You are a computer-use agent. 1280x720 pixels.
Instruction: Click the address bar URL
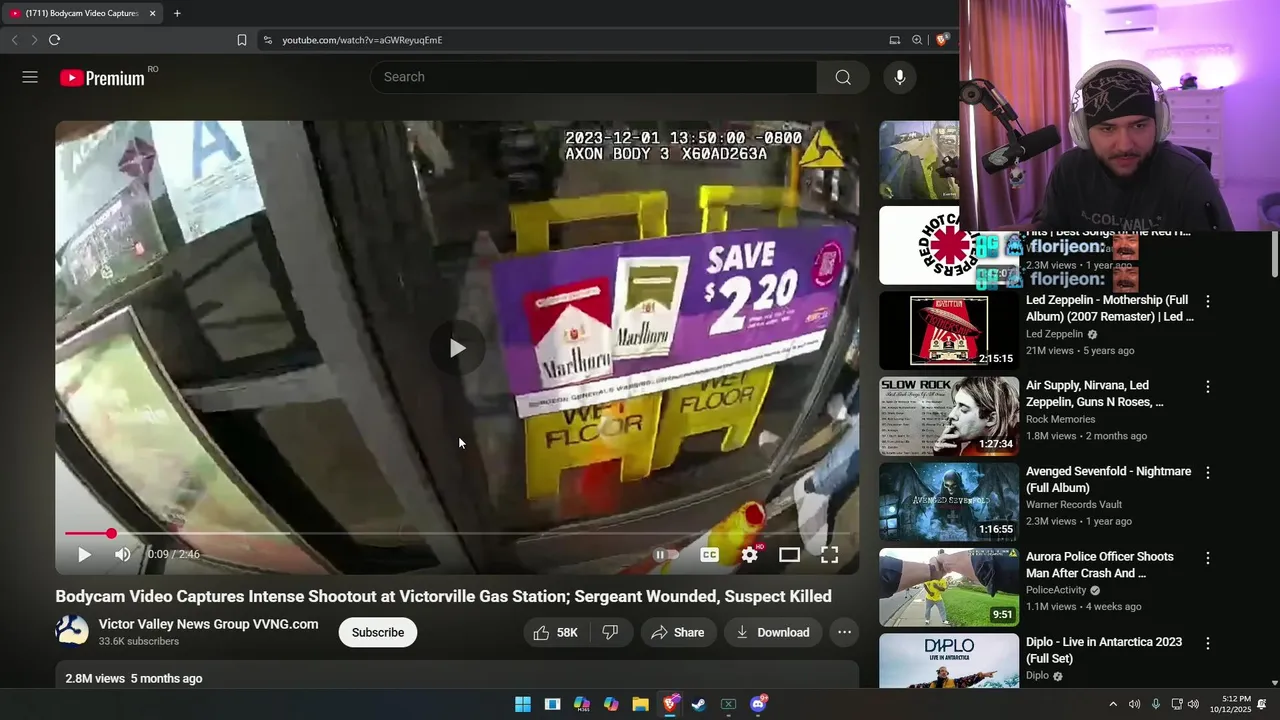coord(362,40)
